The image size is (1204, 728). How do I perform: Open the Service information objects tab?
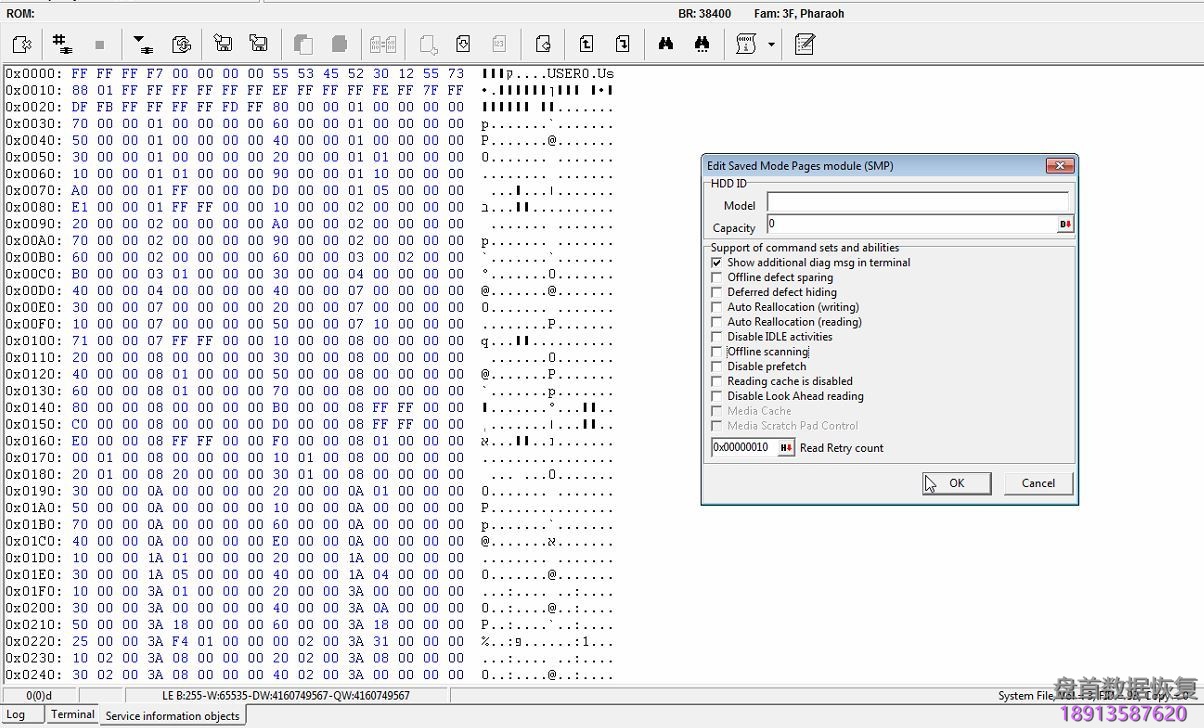(172, 716)
